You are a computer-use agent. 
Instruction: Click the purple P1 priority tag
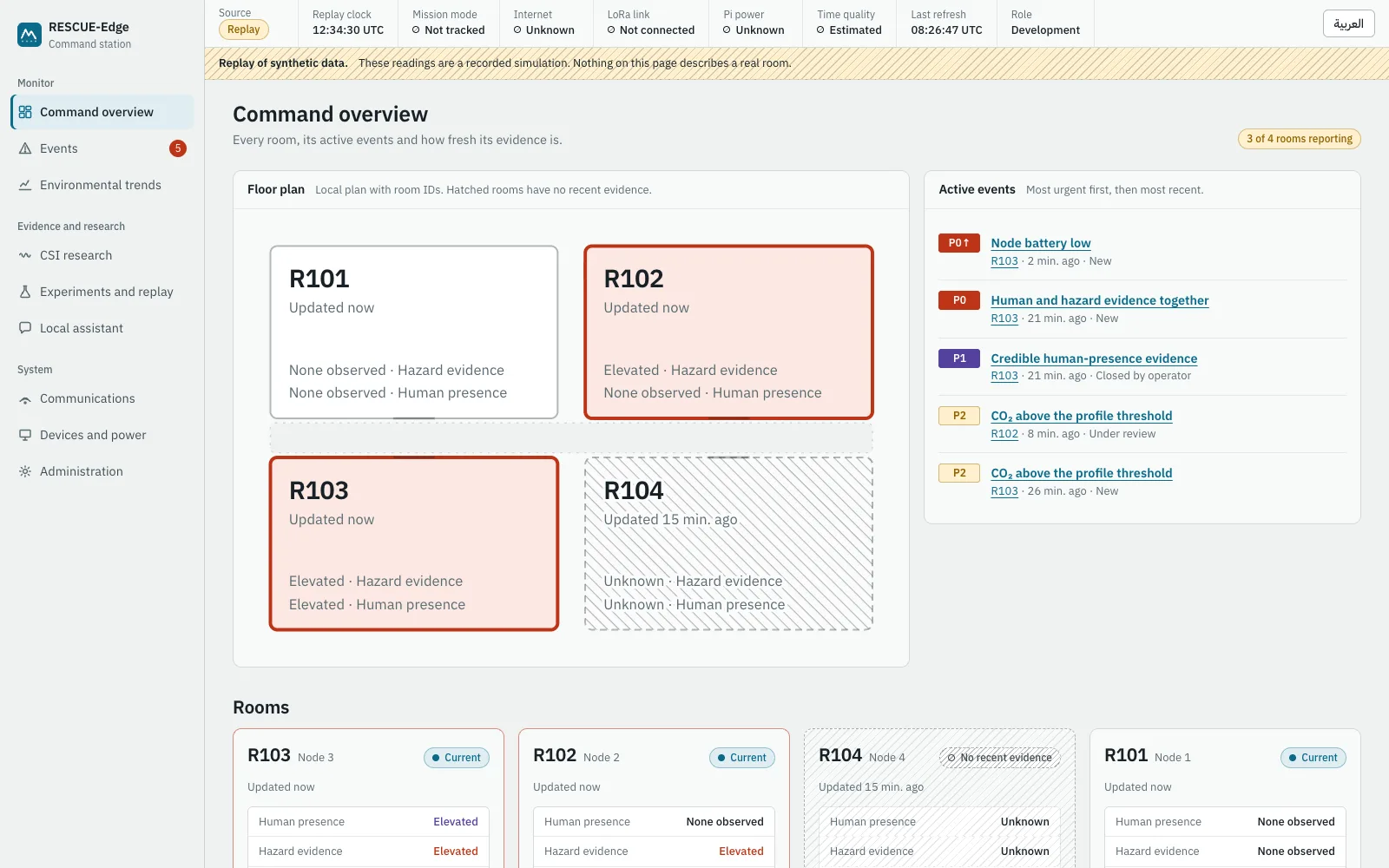pos(959,358)
